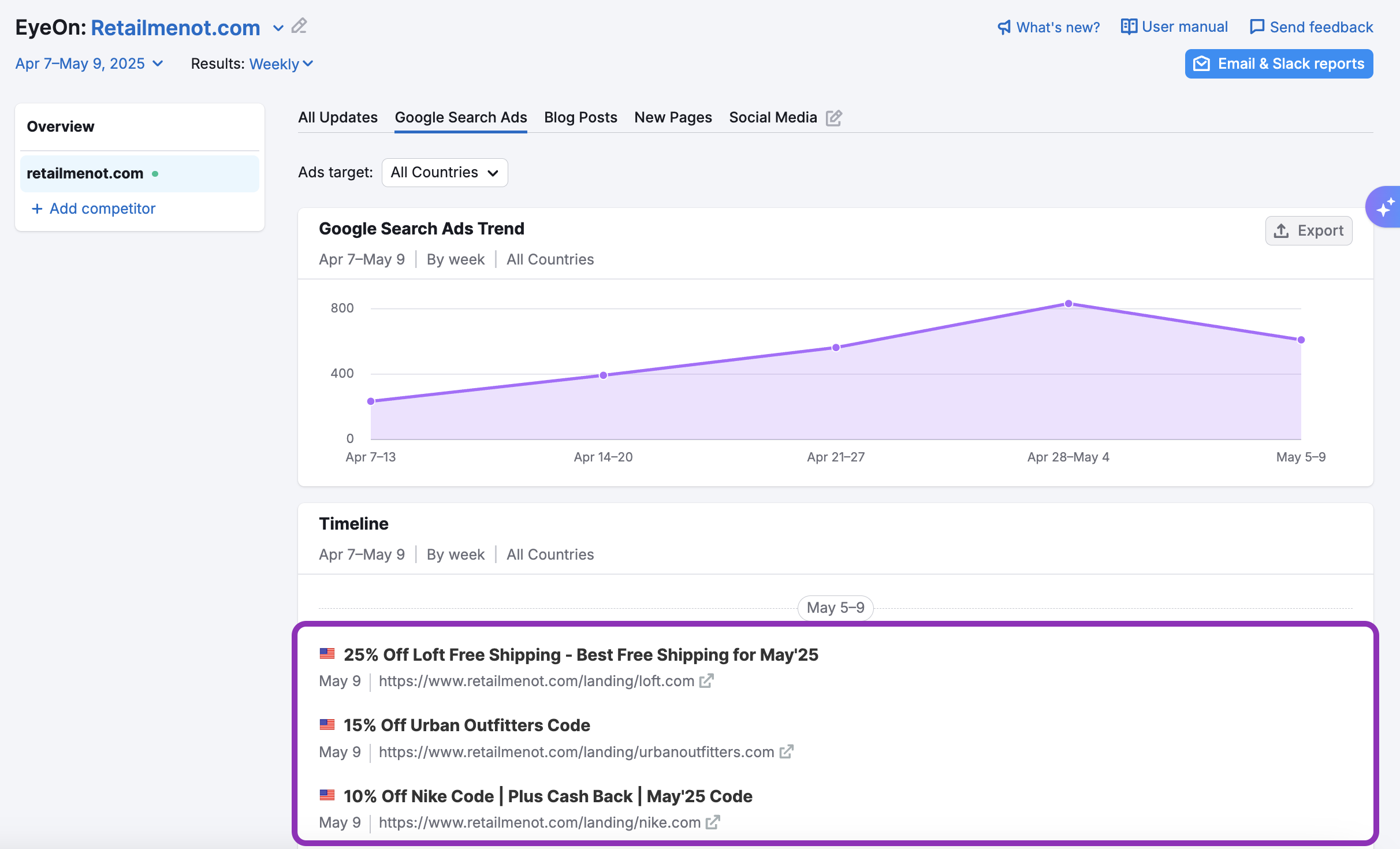Viewport: 1400px width, 849px height.
Task: Open external link icon for loft.com URL
Action: tap(706, 681)
